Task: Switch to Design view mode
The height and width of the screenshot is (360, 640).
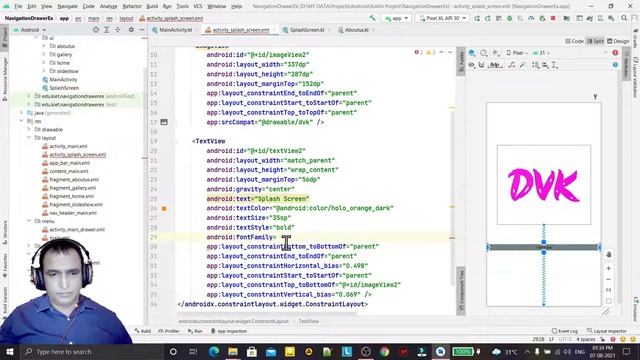Action: 618,41
